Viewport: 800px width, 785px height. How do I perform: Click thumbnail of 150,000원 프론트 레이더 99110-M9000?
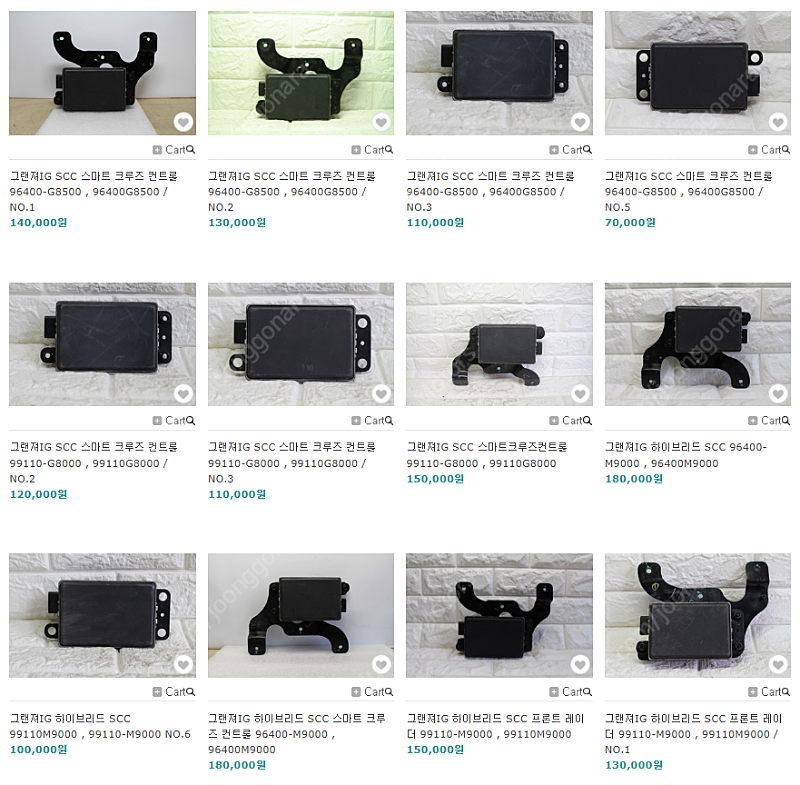[x=499, y=615]
